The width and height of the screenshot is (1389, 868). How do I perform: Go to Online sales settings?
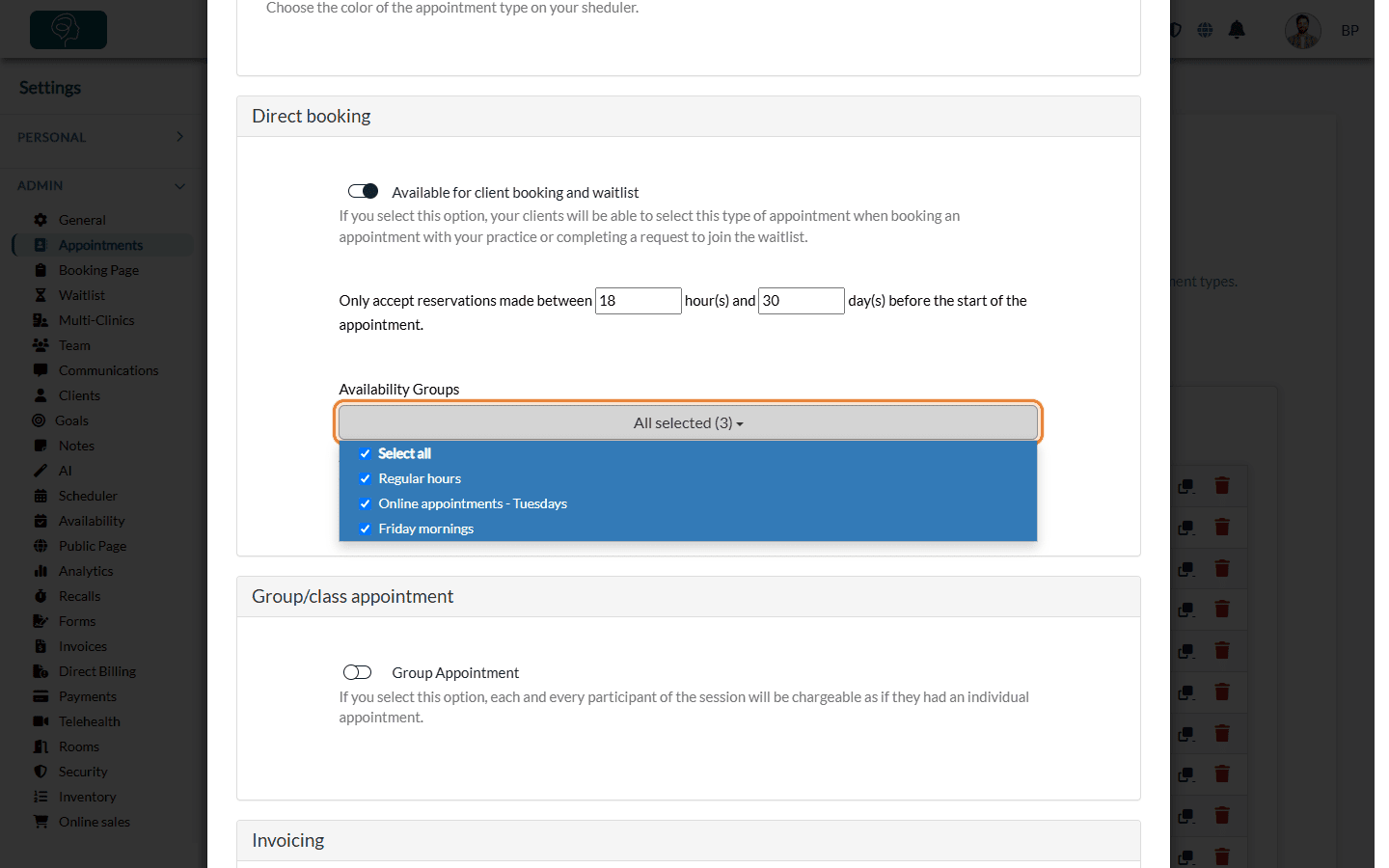tap(95, 822)
